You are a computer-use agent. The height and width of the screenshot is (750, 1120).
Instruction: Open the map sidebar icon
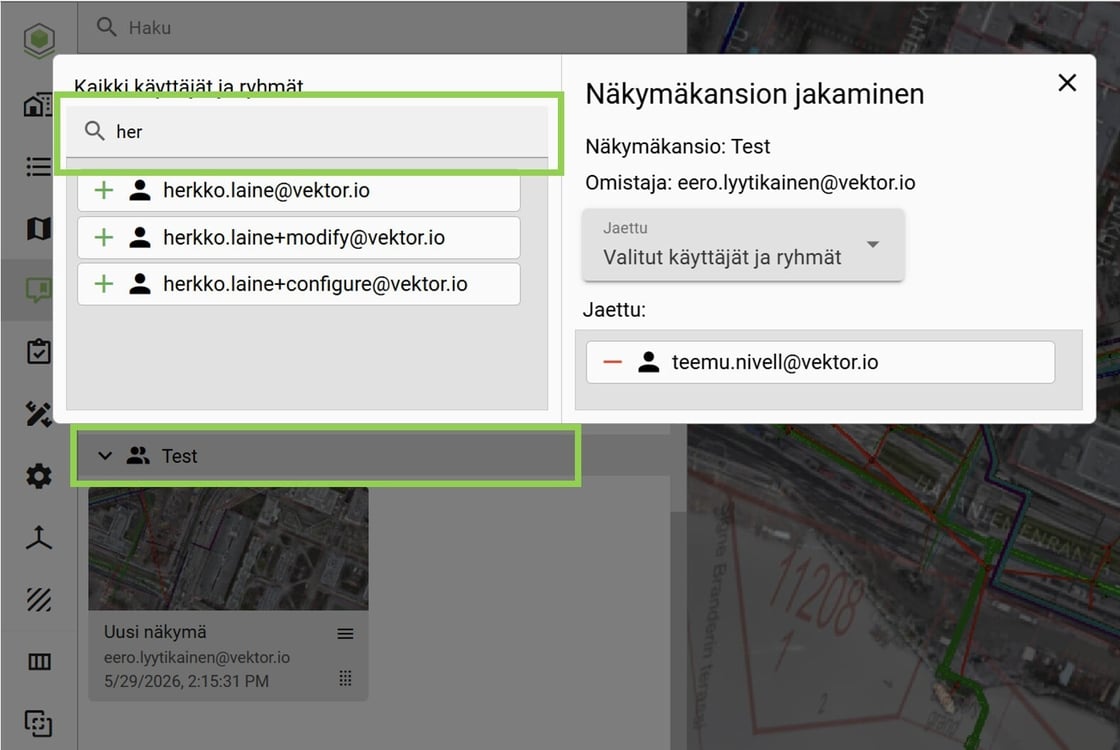pyautogui.click(x=39, y=229)
